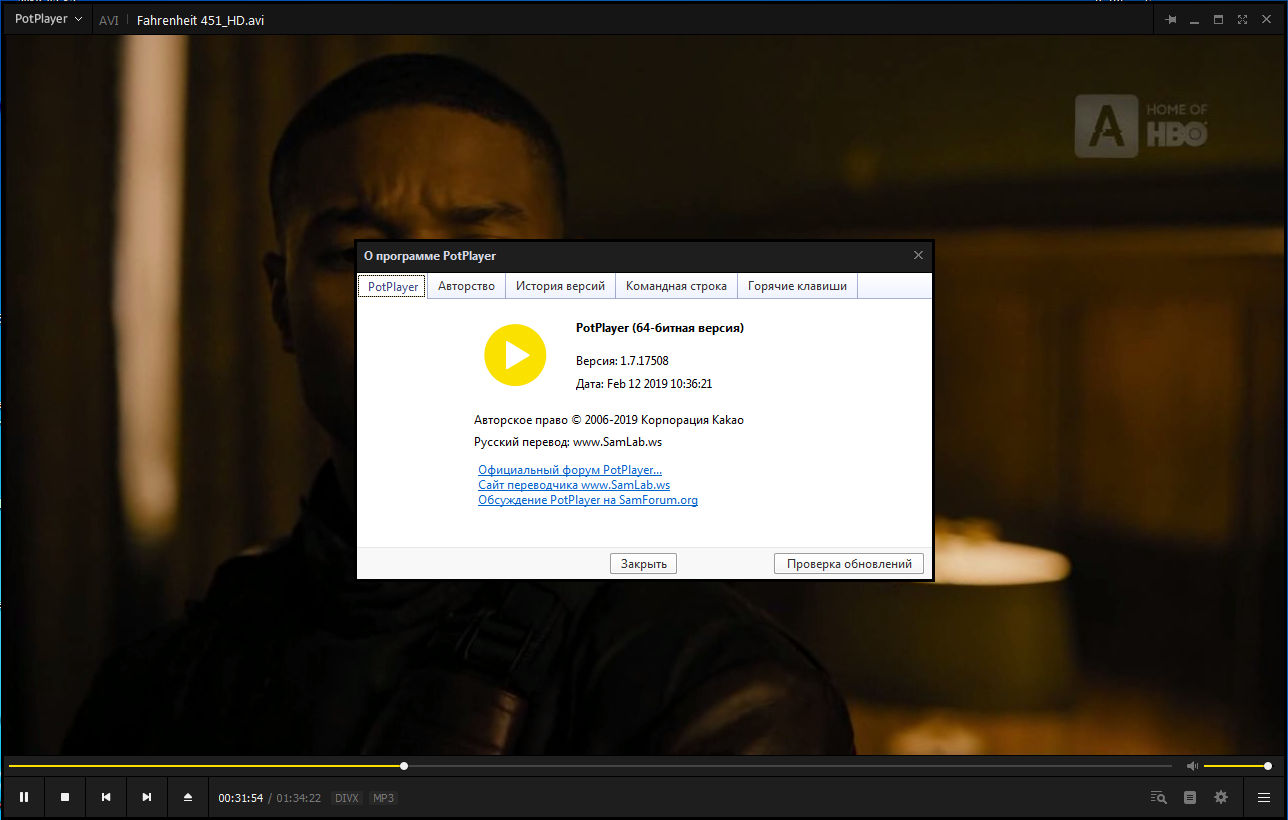This screenshot has width=1288, height=820.
Task: Click the elapsed time 00:31:54
Action: tap(241, 798)
